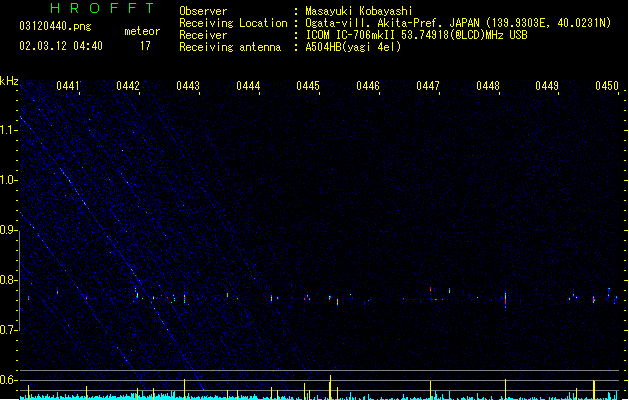Click the 1.1 kHz axis label

(9, 130)
